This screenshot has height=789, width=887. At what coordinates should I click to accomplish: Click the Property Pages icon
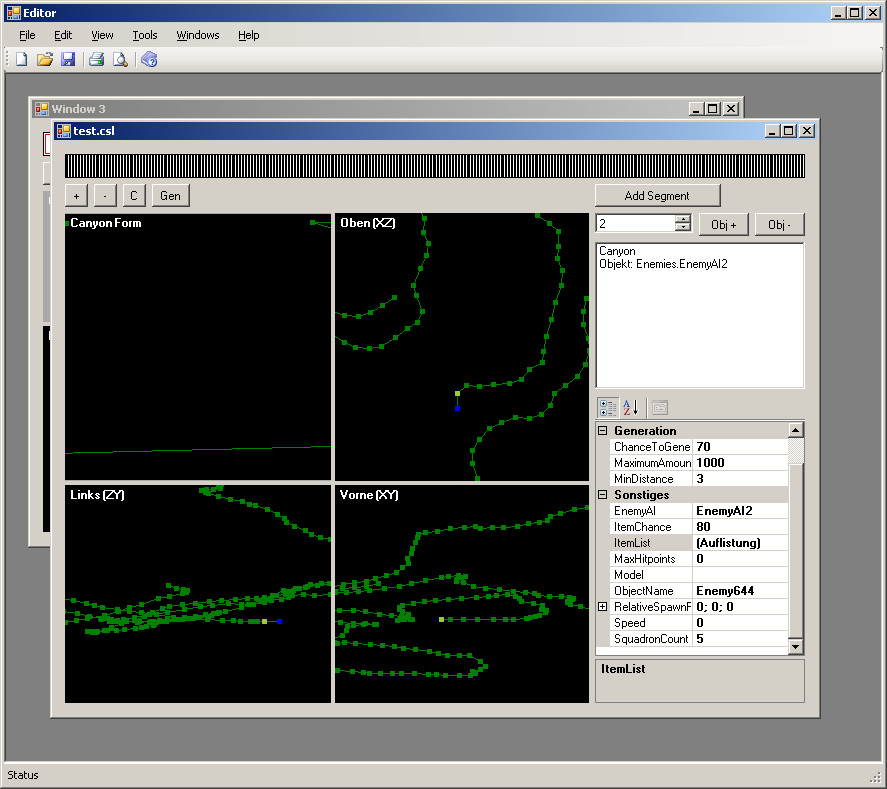tap(660, 407)
